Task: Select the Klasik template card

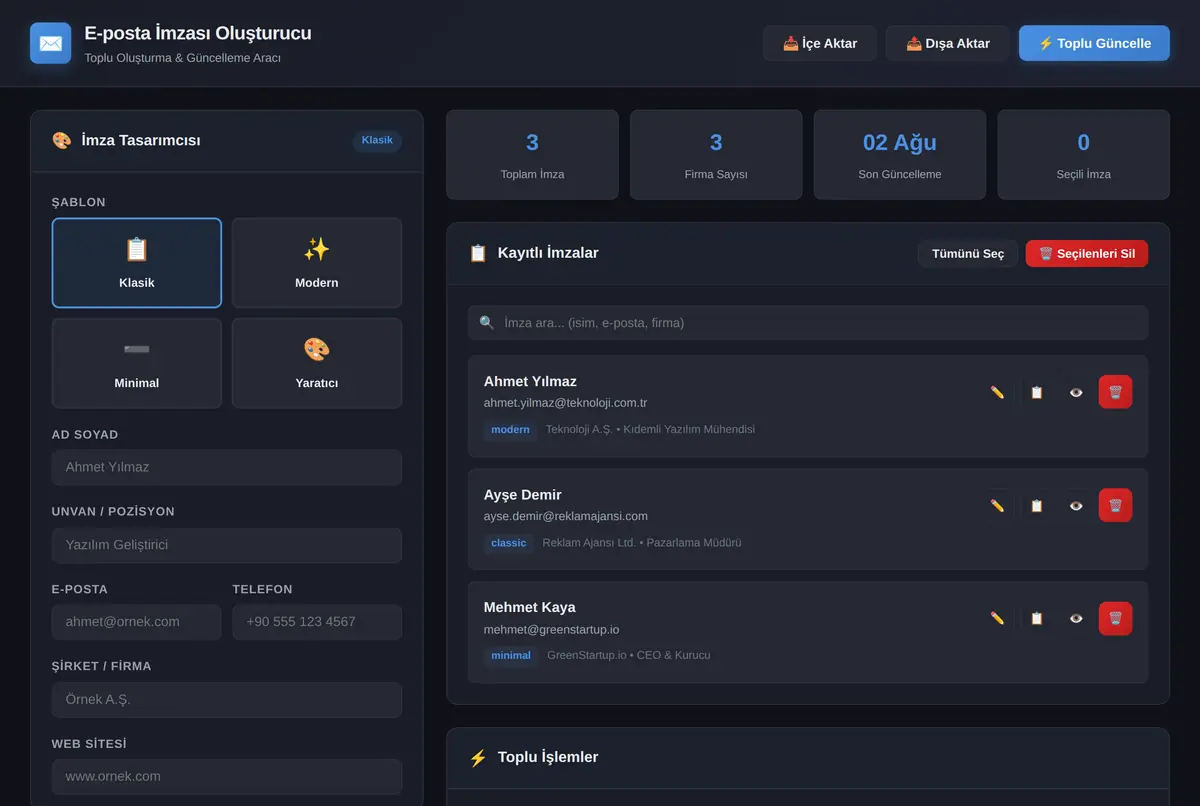Action: (137, 263)
